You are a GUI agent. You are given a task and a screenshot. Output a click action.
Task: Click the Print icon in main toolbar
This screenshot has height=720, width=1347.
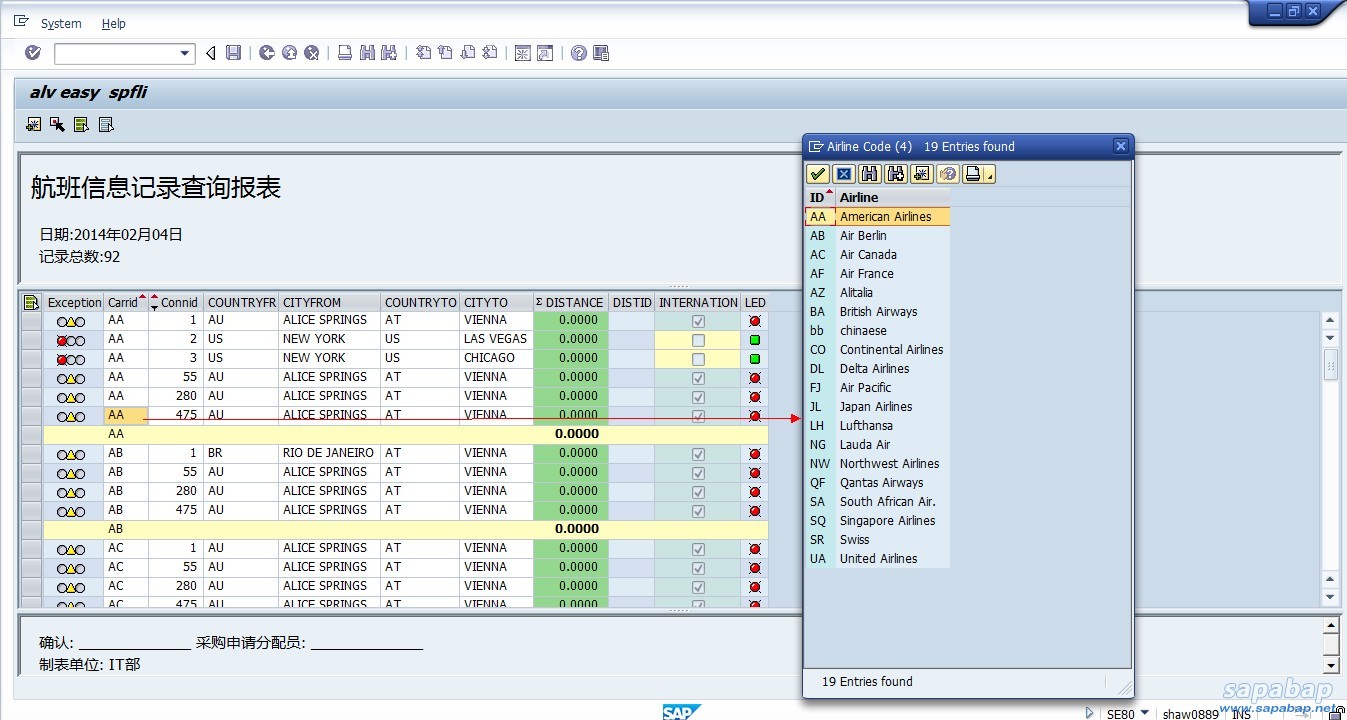point(345,53)
